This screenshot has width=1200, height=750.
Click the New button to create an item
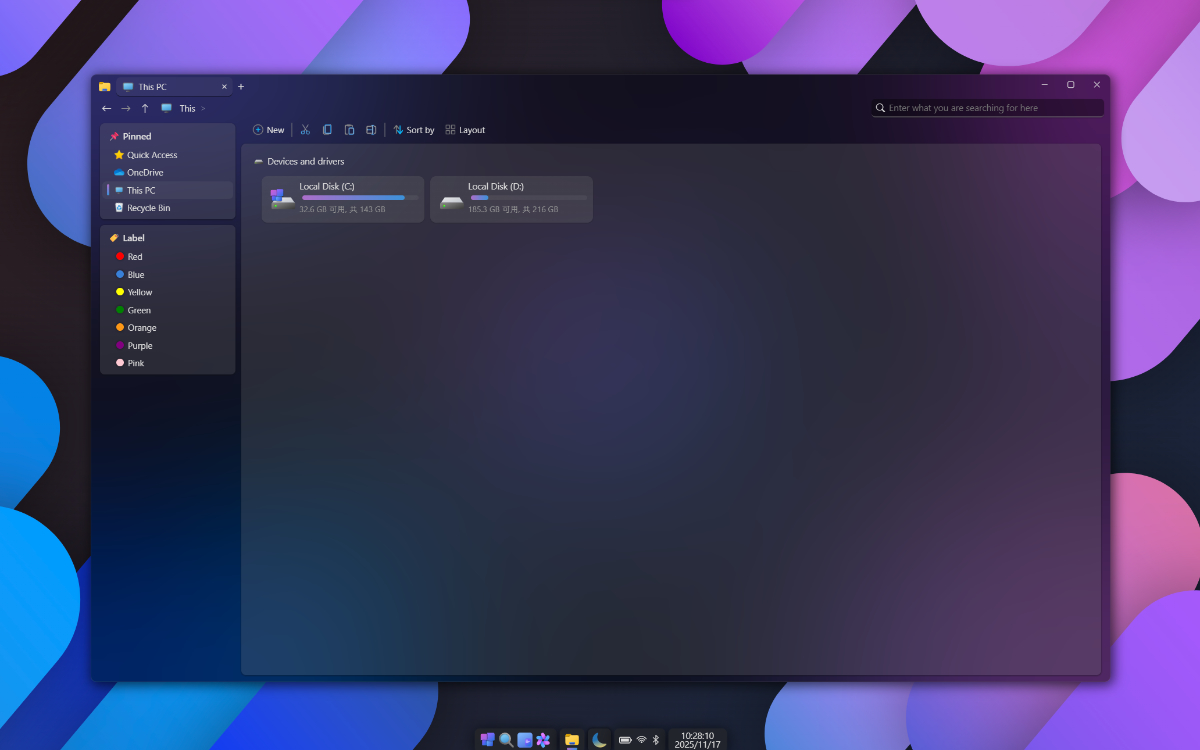click(x=268, y=129)
